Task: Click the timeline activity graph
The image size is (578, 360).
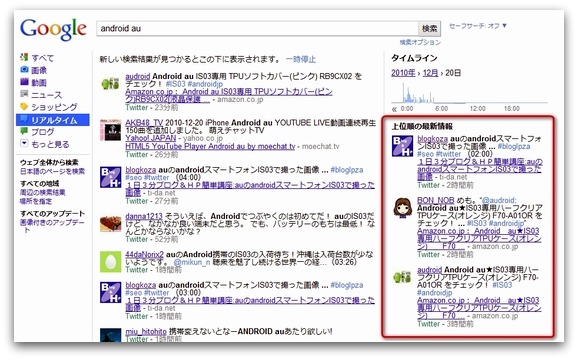Action: (x=469, y=92)
